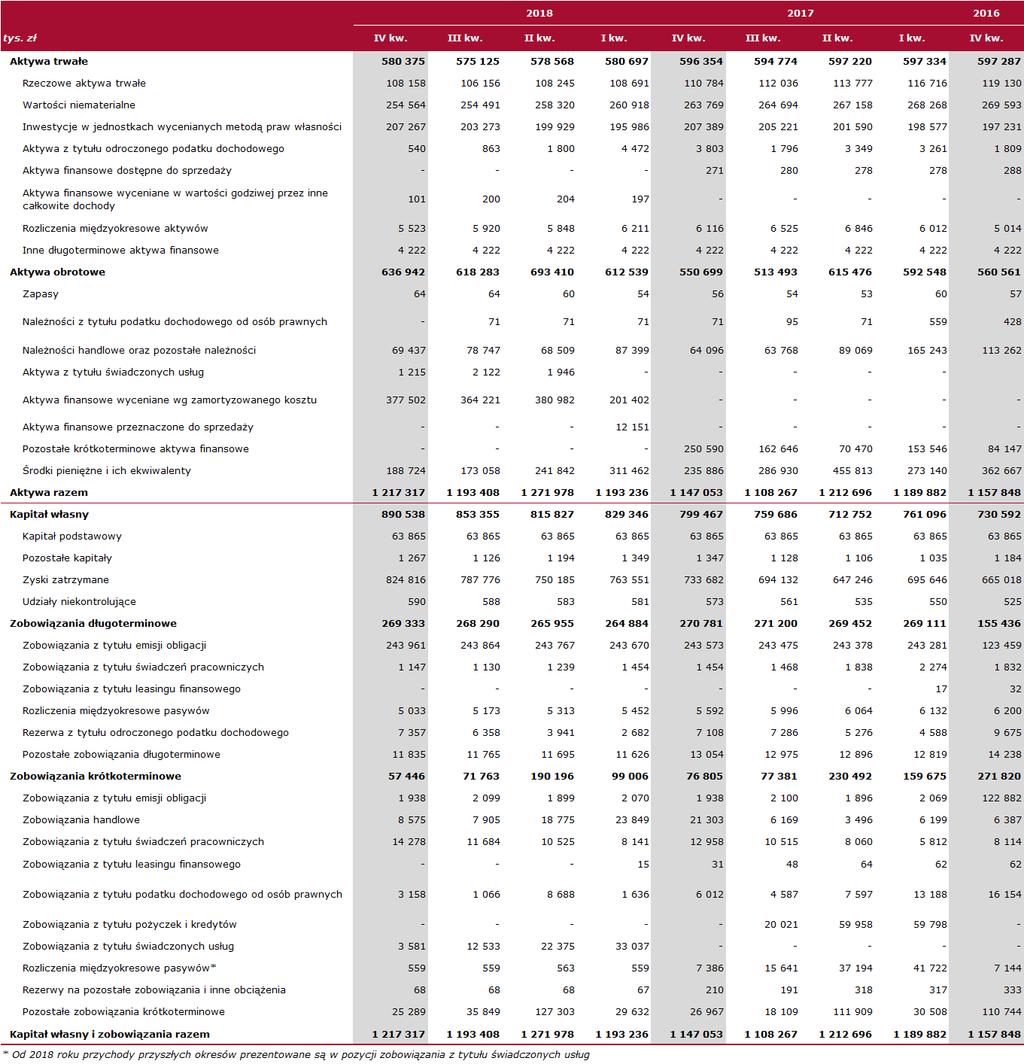Screen dimensions: 1024x1064
Task: Select value 23 849 in Zobowiązania handlowe row
Action: coord(632,820)
